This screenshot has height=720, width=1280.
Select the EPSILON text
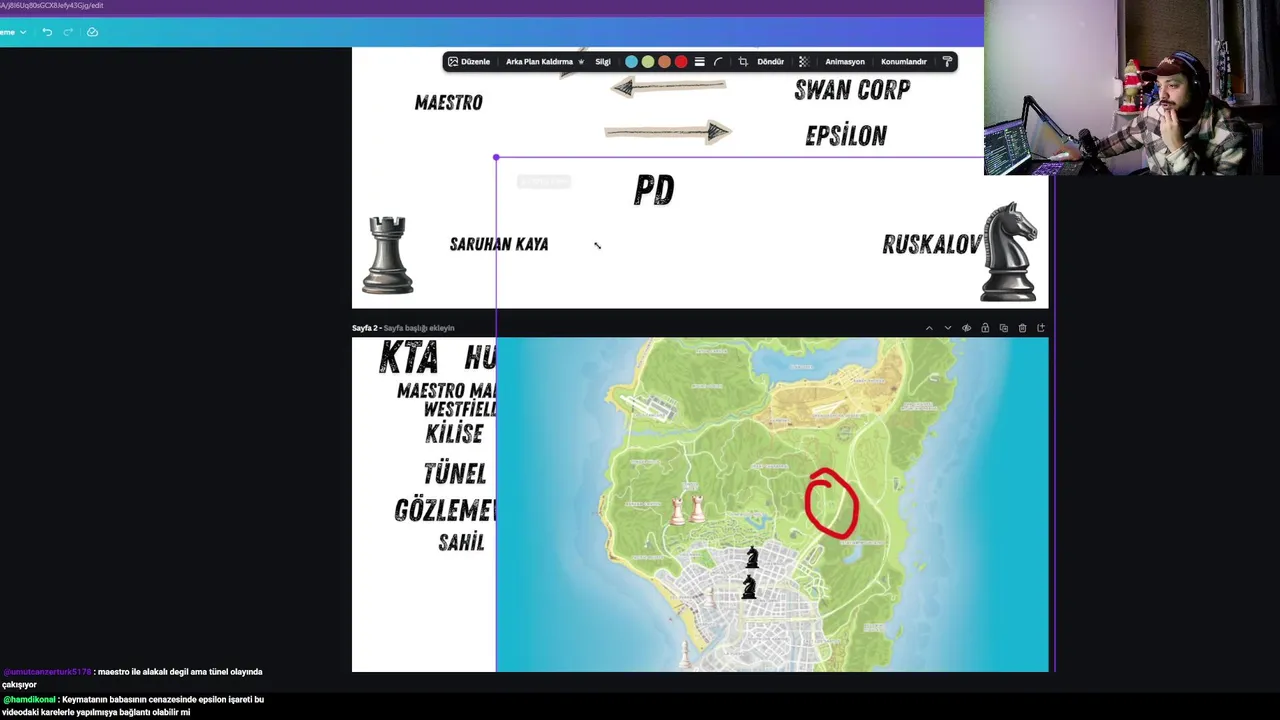click(x=846, y=136)
